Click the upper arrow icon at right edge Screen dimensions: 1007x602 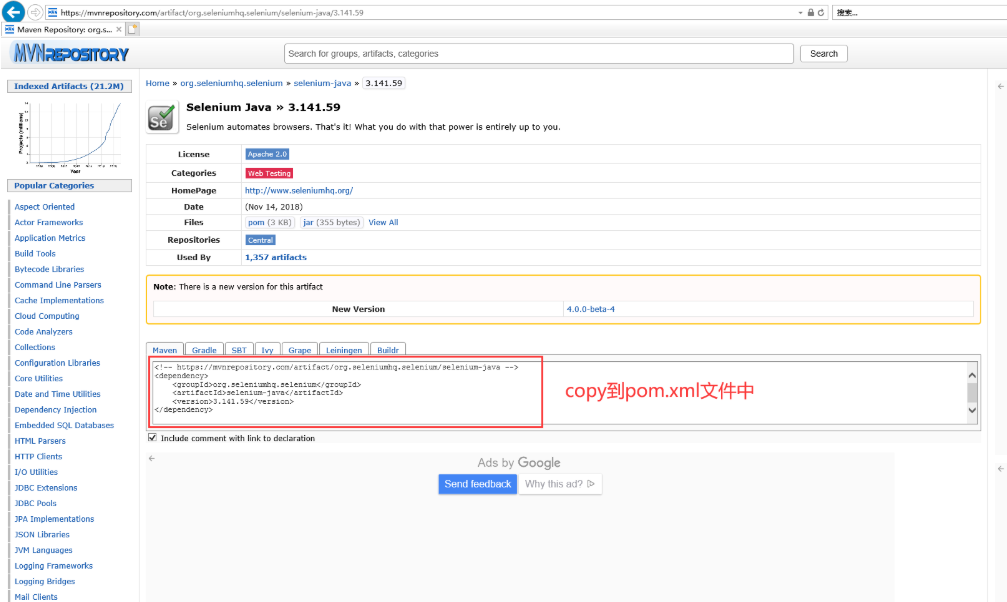1000,86
